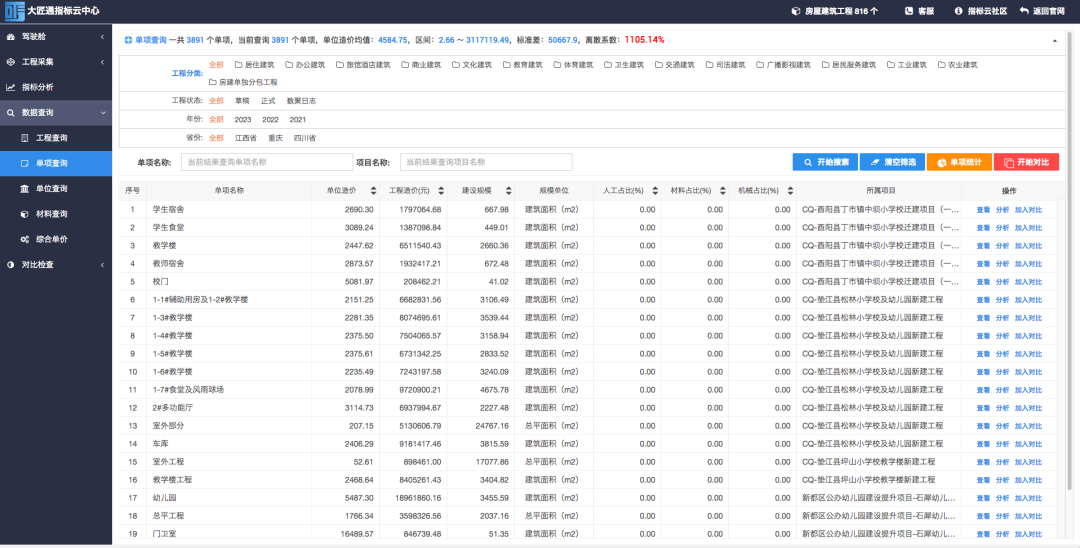
Task: Open 单位查询 in the sidebar
Action: tap(56, 189)
